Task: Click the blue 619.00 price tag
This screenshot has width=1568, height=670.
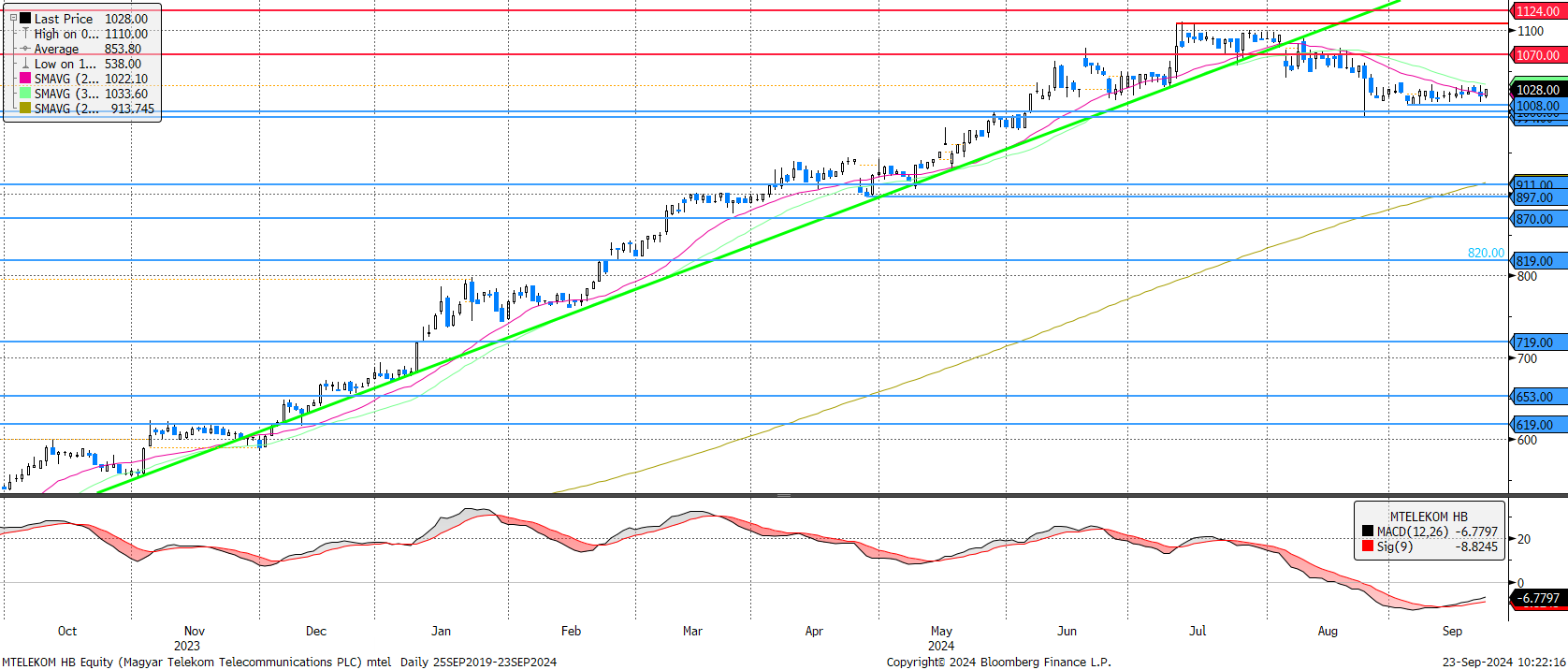Action: [x=1539, y=425]
